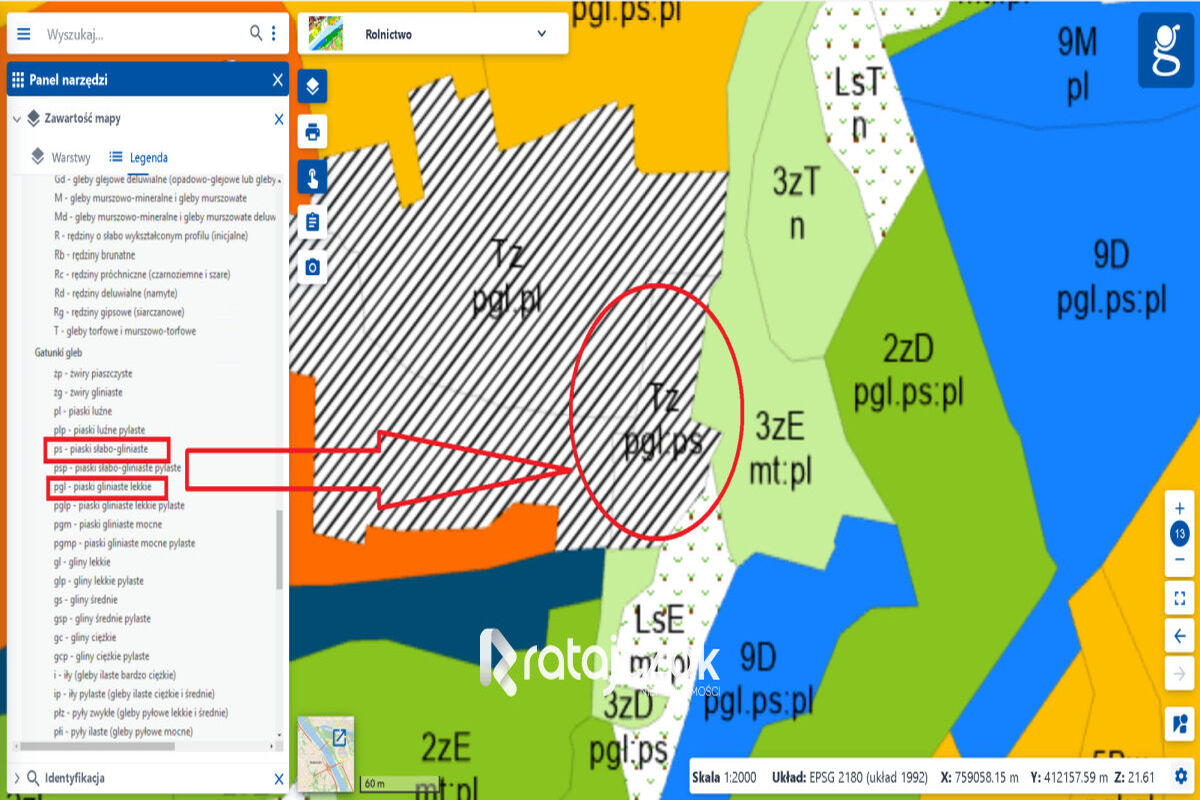Click the Rolnictwo thumbnail image

click(x=325, y=34)
